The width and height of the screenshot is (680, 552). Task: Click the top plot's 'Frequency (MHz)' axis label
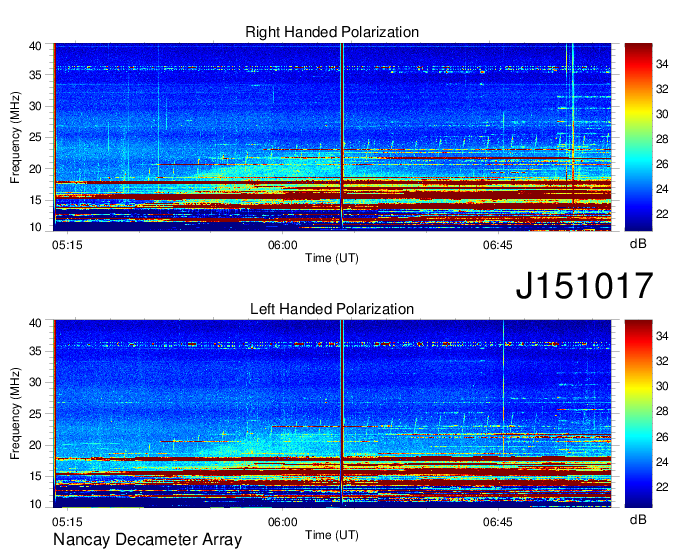coord(15,137)
